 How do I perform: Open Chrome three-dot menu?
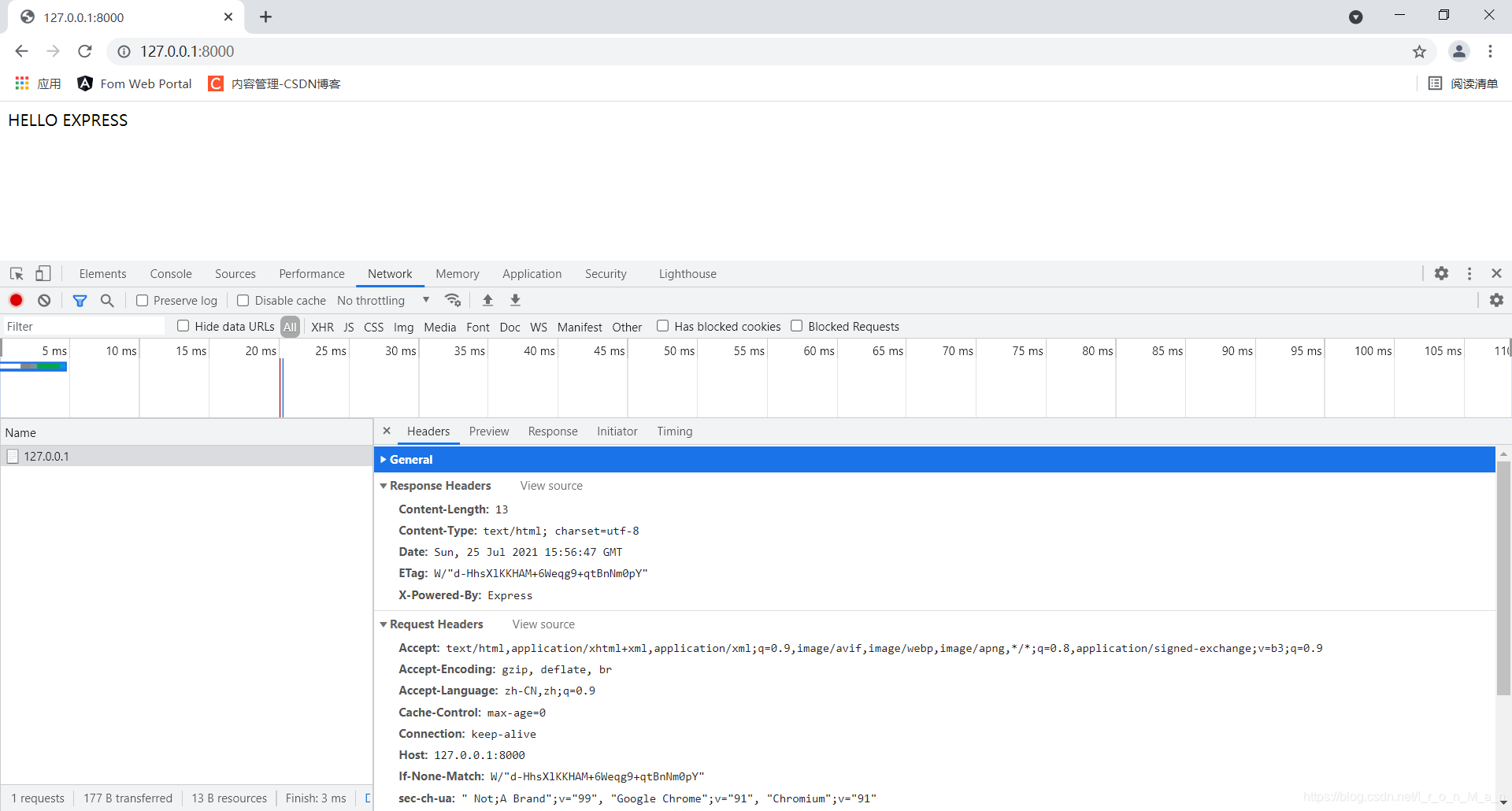(x=1490, y=51)
